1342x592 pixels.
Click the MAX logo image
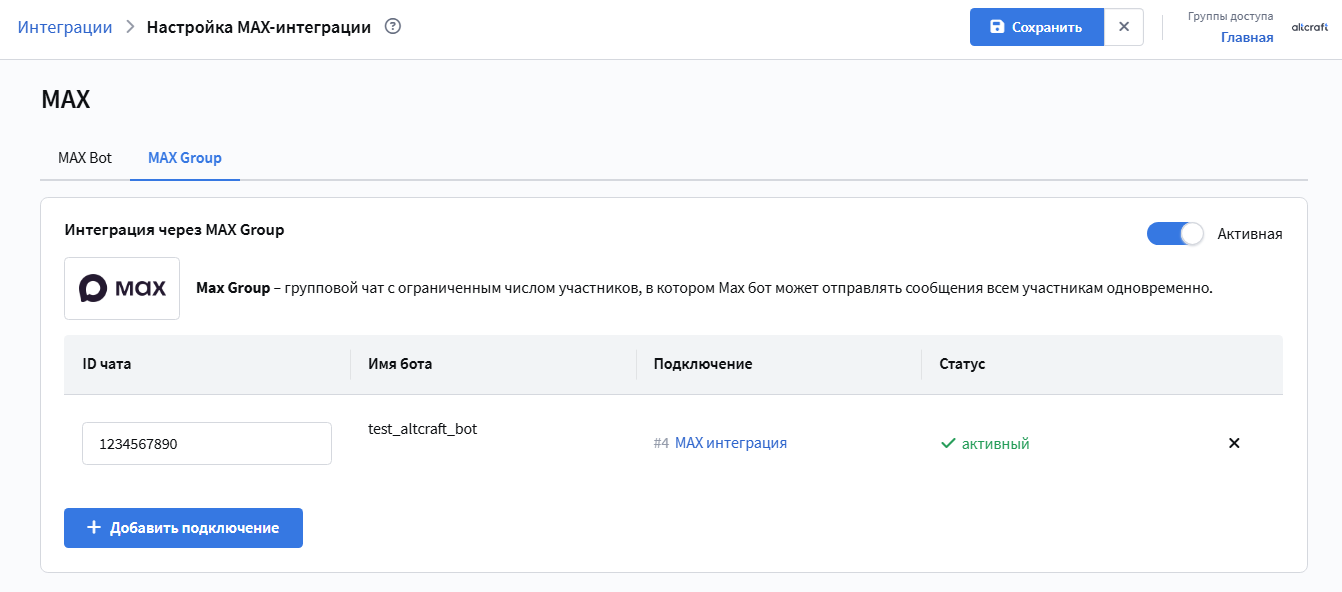(122, 288)
